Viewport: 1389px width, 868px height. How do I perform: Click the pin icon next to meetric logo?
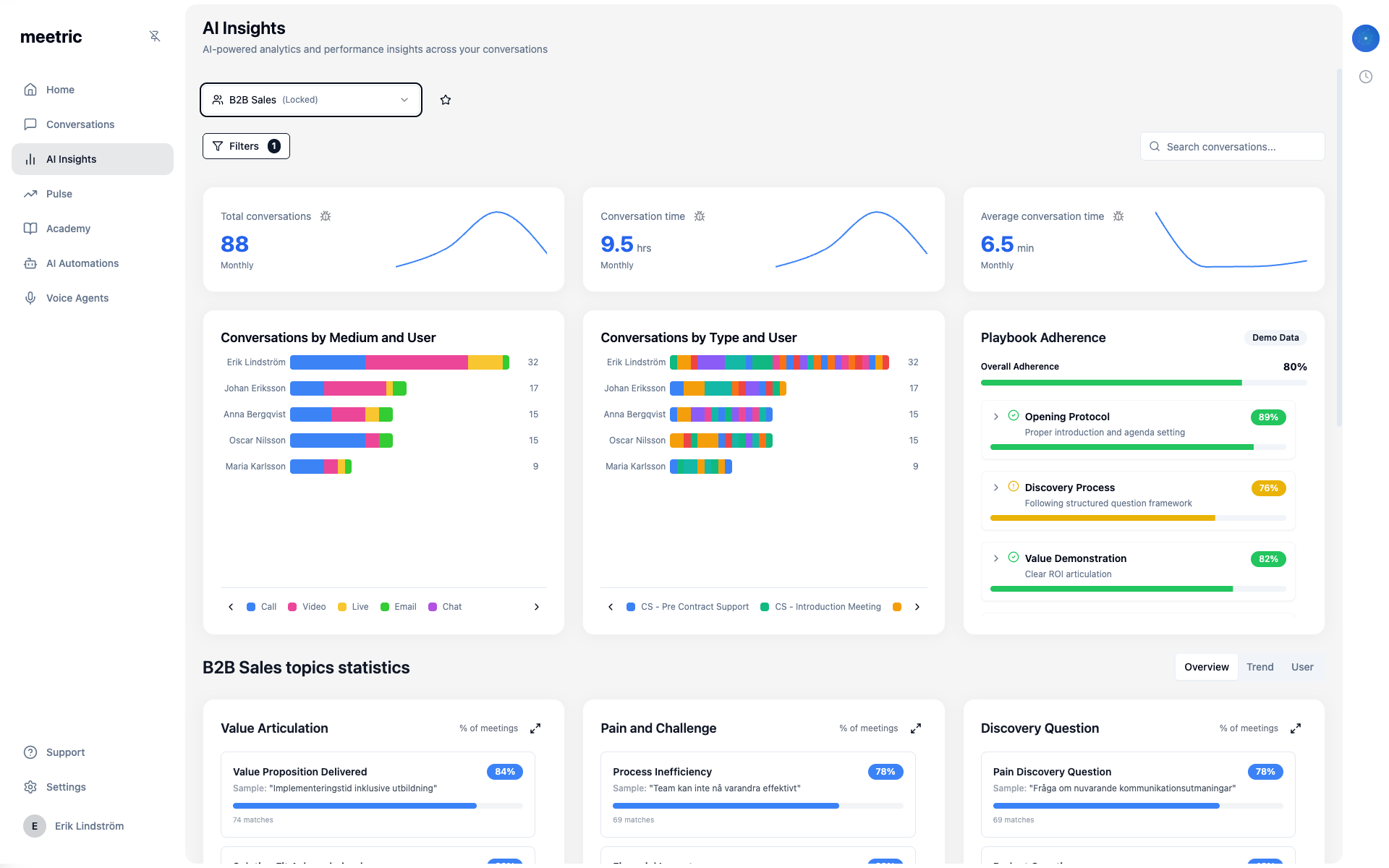click(x=155, y=35)
